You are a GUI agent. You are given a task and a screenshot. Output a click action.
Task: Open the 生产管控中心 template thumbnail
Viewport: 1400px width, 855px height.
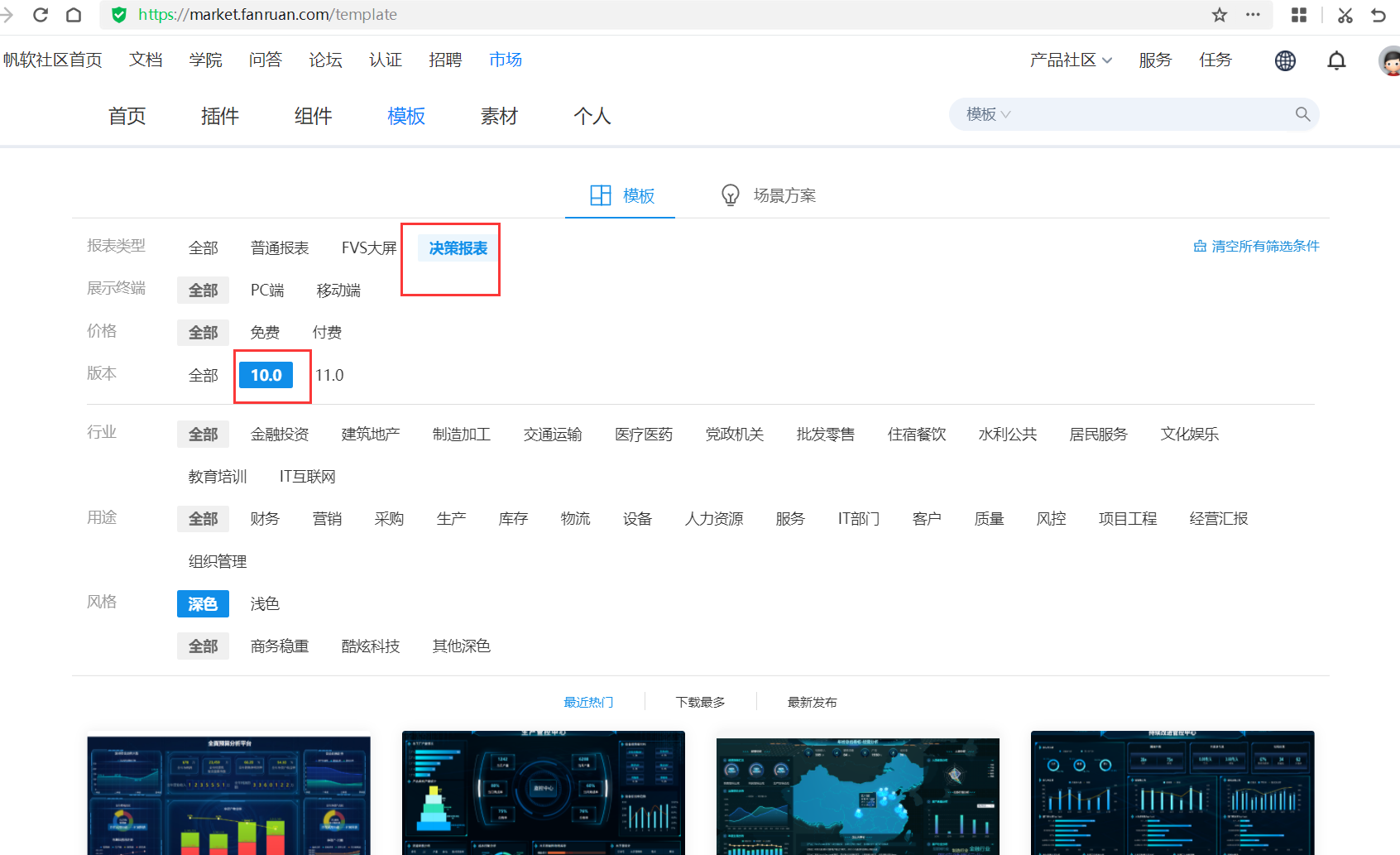[544, 793]
